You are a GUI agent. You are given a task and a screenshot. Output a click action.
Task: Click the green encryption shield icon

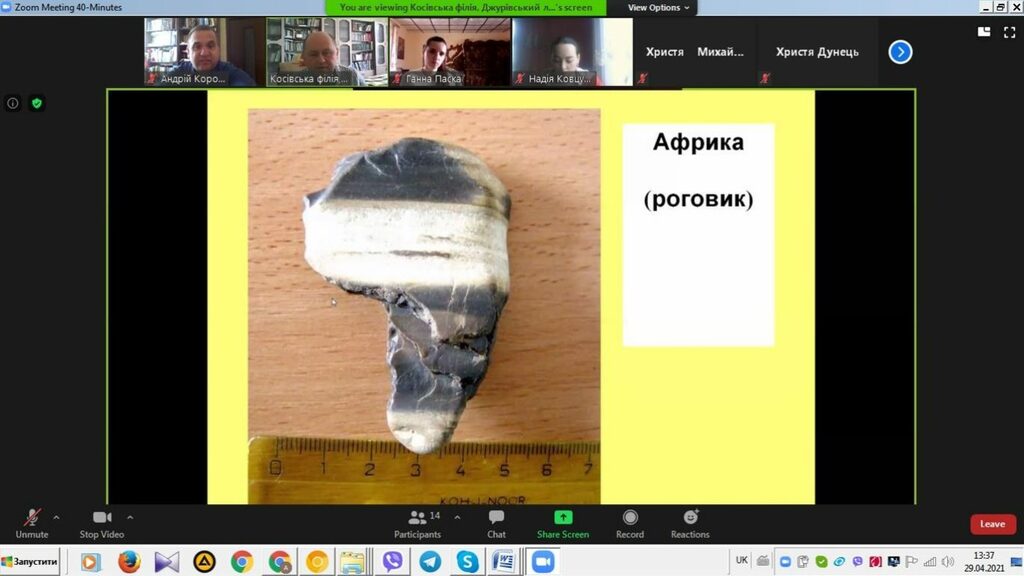(37, 103)
